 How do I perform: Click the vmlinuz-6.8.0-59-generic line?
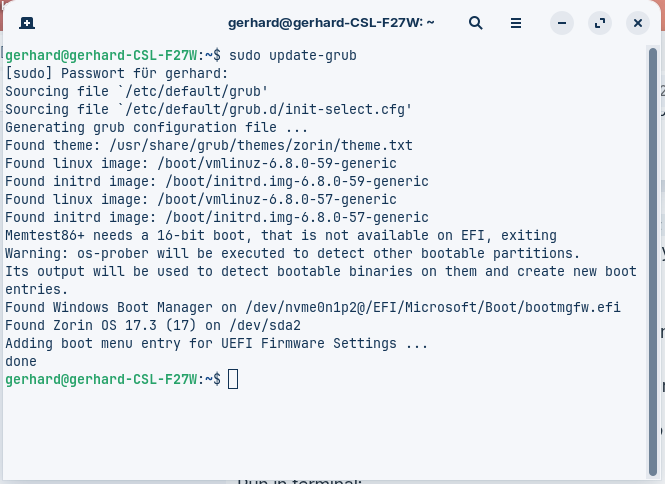201,163
